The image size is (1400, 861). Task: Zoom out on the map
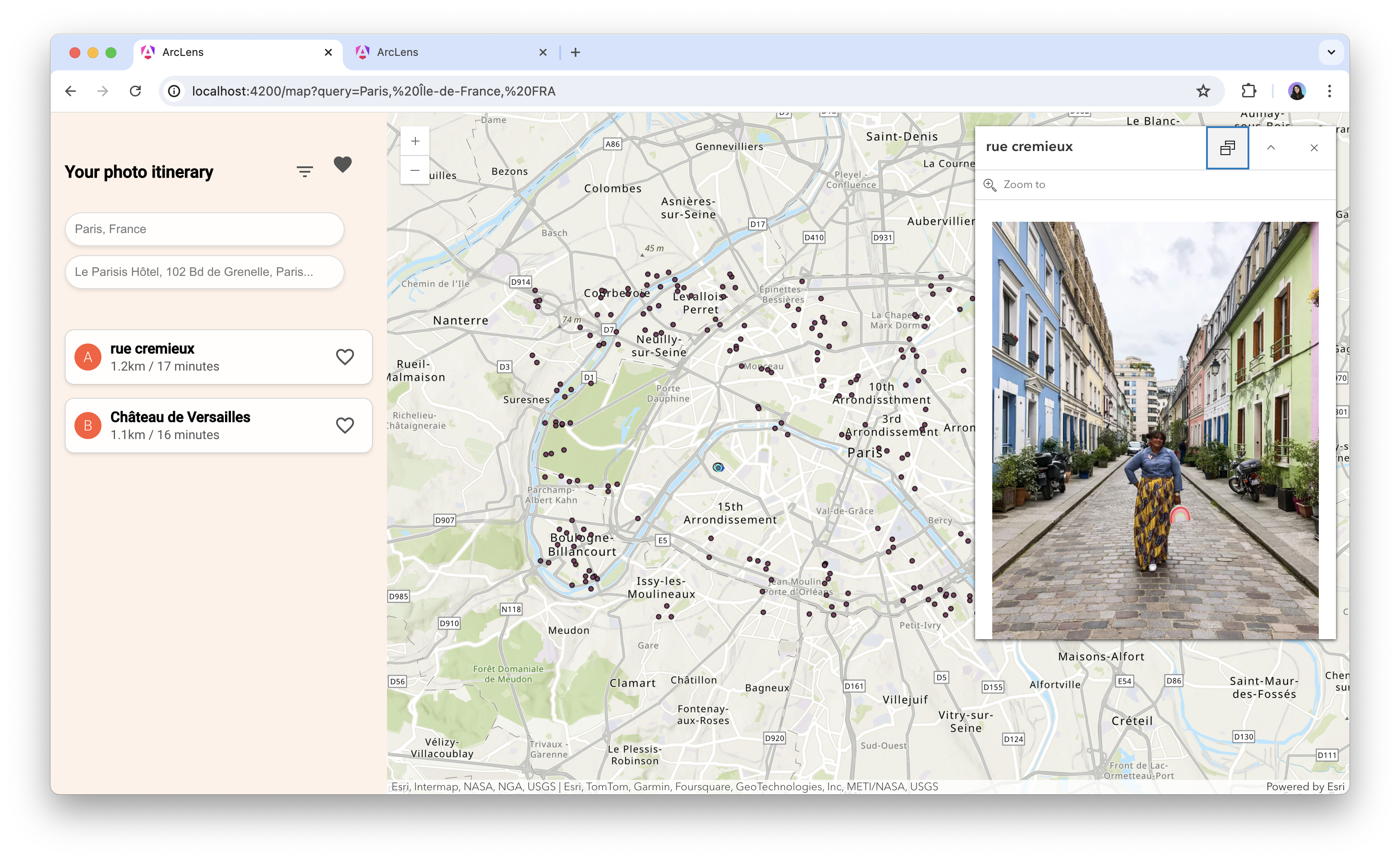(x=414, y=170)
